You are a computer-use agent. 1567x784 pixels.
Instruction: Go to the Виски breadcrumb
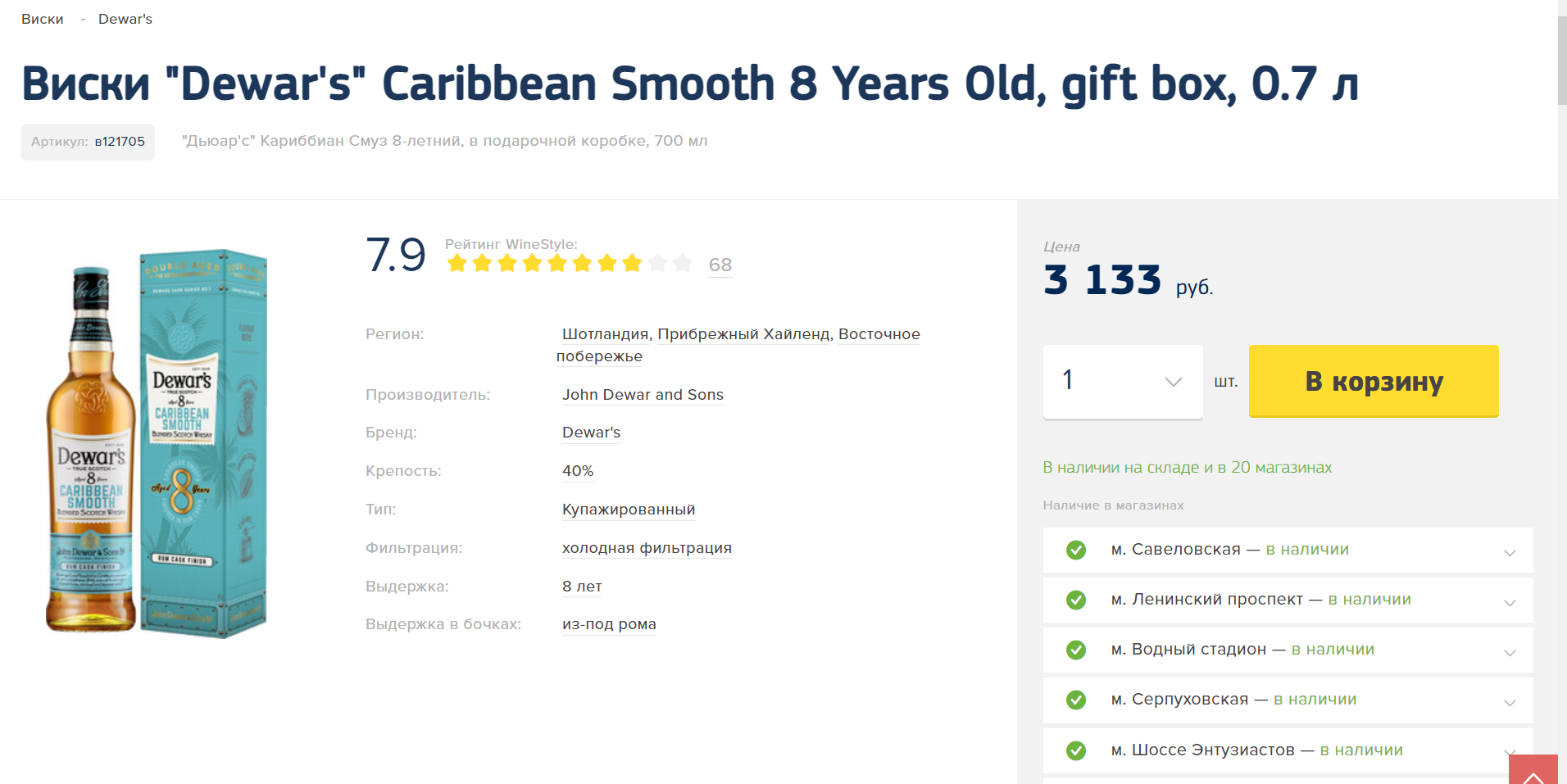coord(43,19)
